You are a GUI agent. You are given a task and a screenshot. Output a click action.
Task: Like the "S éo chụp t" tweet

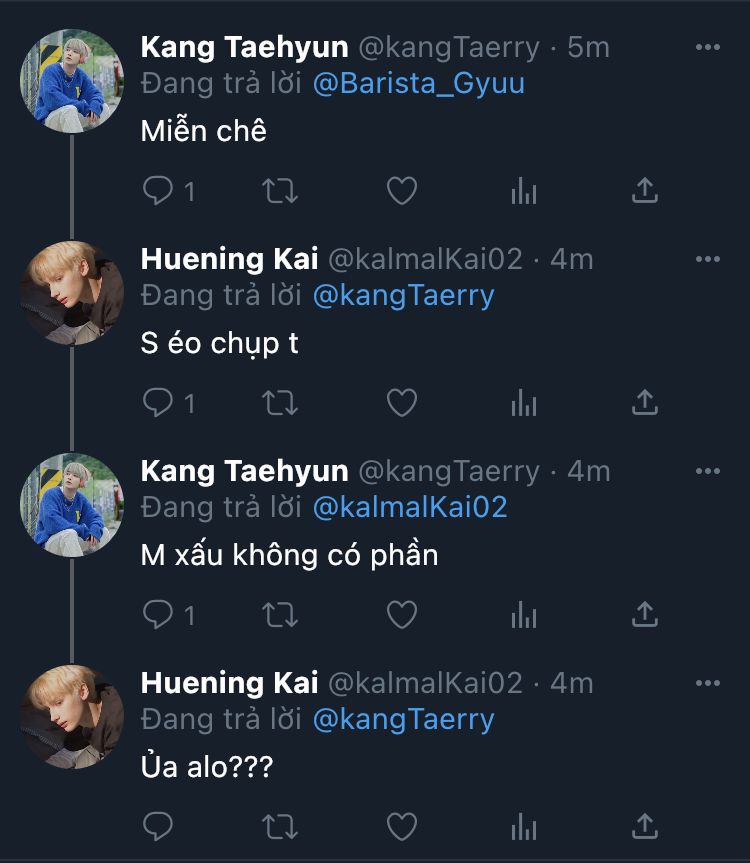point(402,403)
